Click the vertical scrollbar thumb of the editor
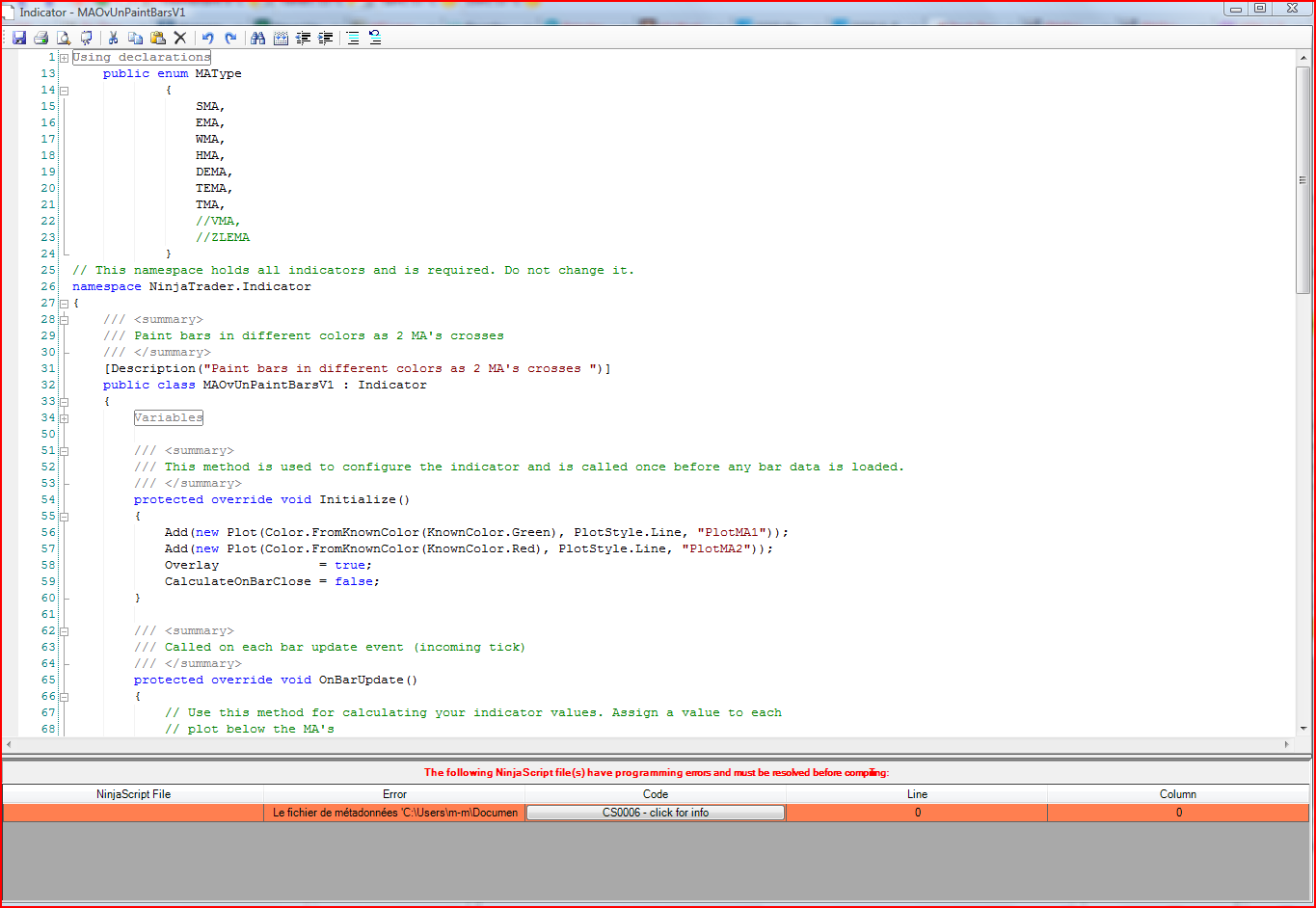The height and width of the screenshot is (908, 1316). click(x=1303, y=179)
